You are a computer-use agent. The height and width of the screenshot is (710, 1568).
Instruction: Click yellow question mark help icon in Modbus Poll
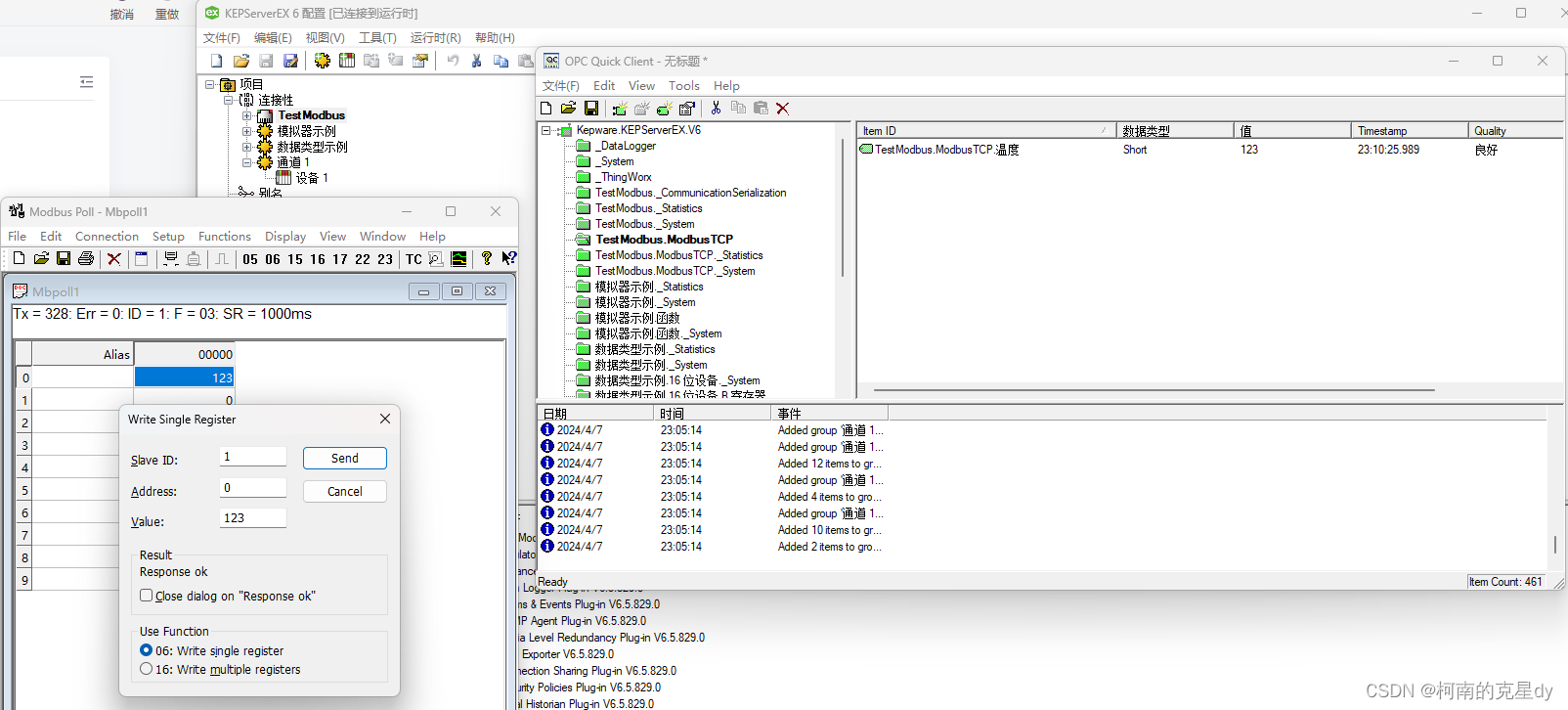click(x=487, y=258)
